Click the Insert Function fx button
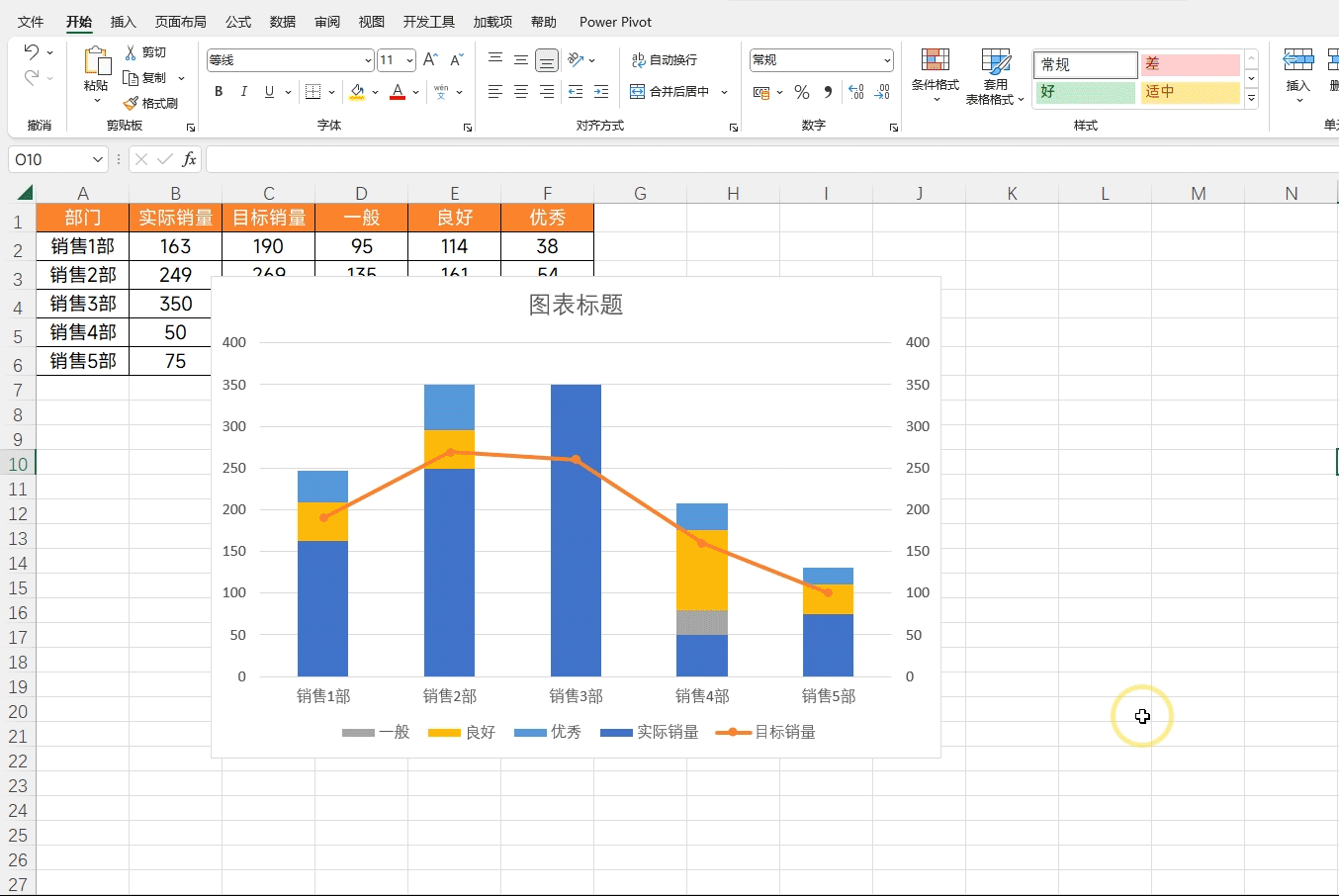Viewport: 1339px width, 896px height. point(189,159)
